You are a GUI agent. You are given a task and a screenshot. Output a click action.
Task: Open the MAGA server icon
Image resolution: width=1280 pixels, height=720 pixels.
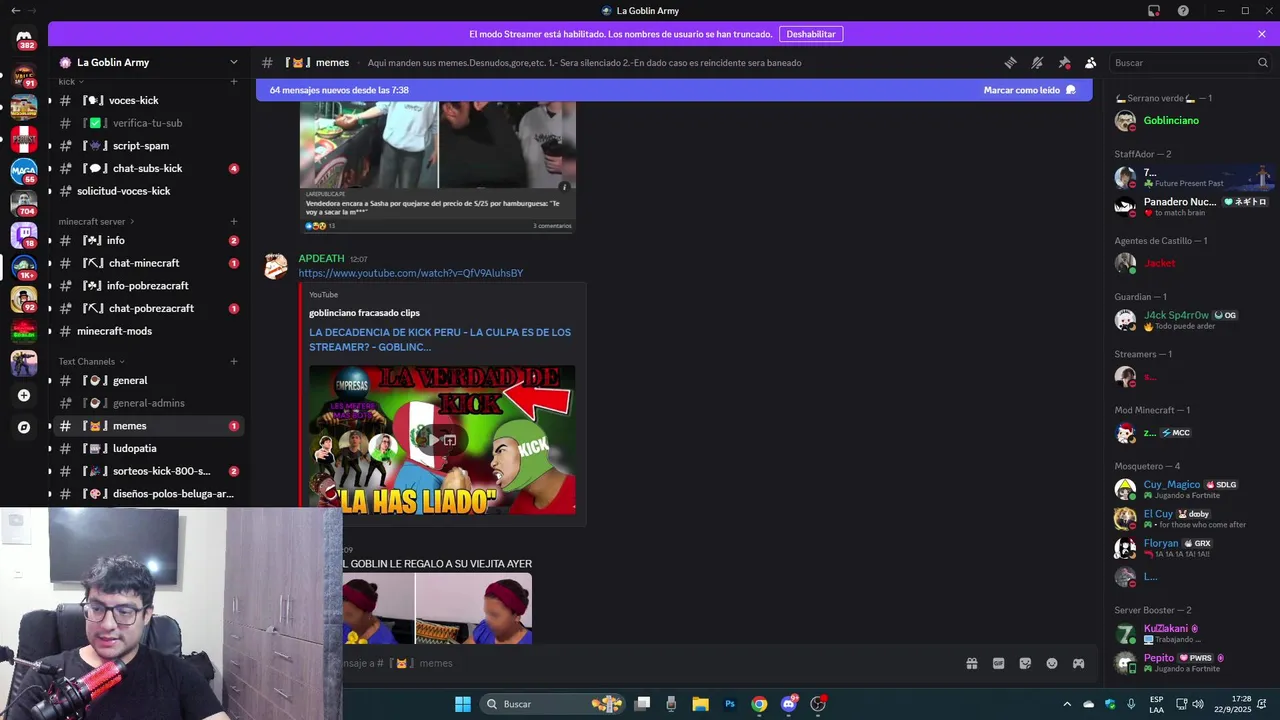point(24,171)
